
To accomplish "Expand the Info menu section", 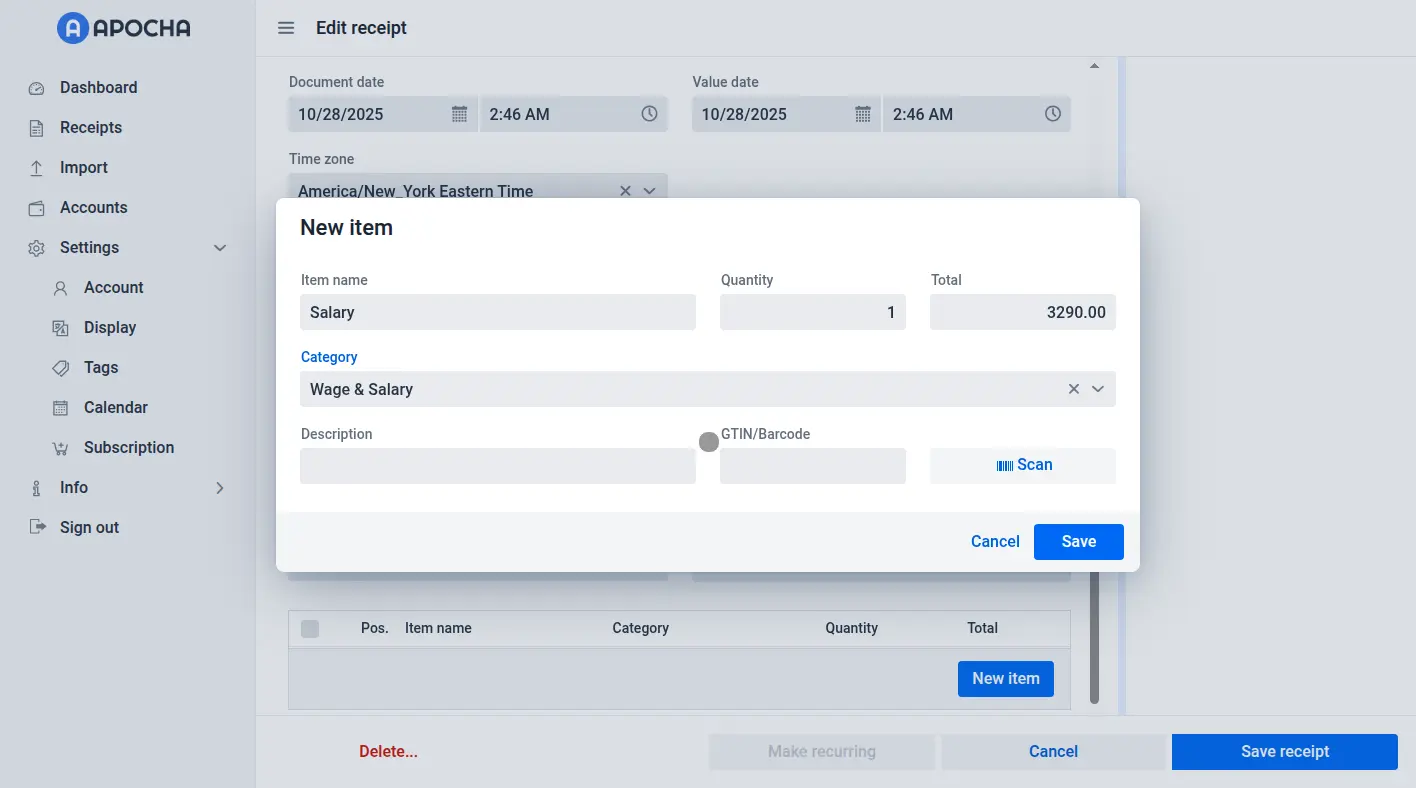I will pyautogui.click(x=220, y=488).
